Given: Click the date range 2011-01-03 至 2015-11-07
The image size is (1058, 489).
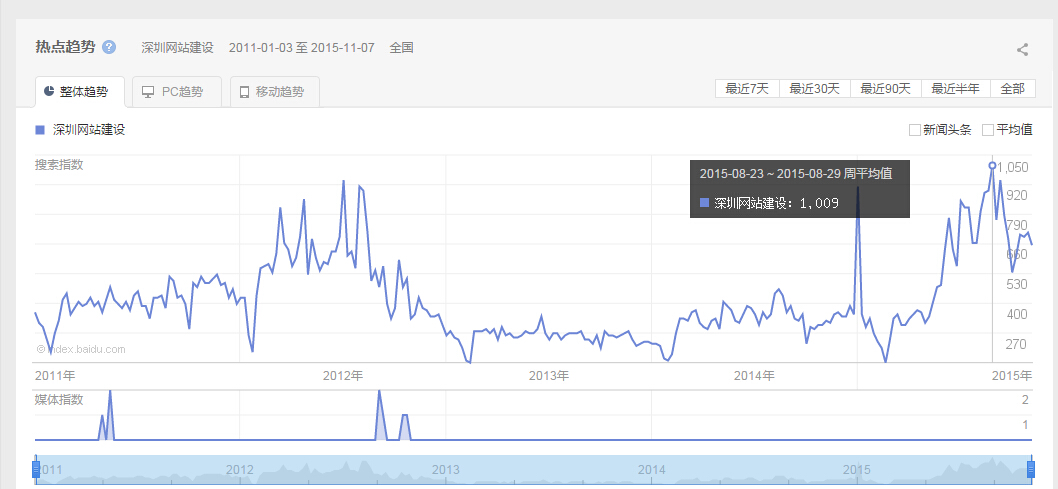Looking at the screenshot, I should click(301, 48).
